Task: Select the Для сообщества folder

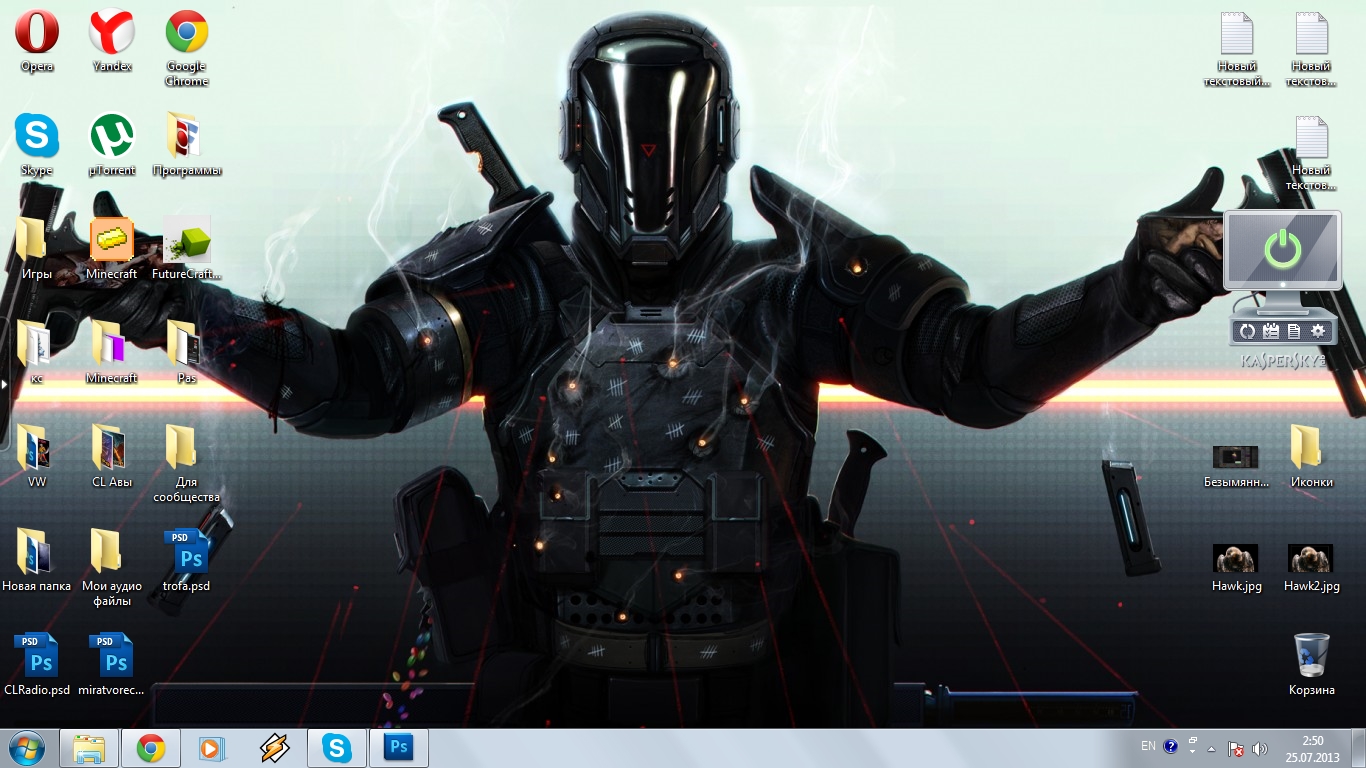Action: tap(187, 464)
